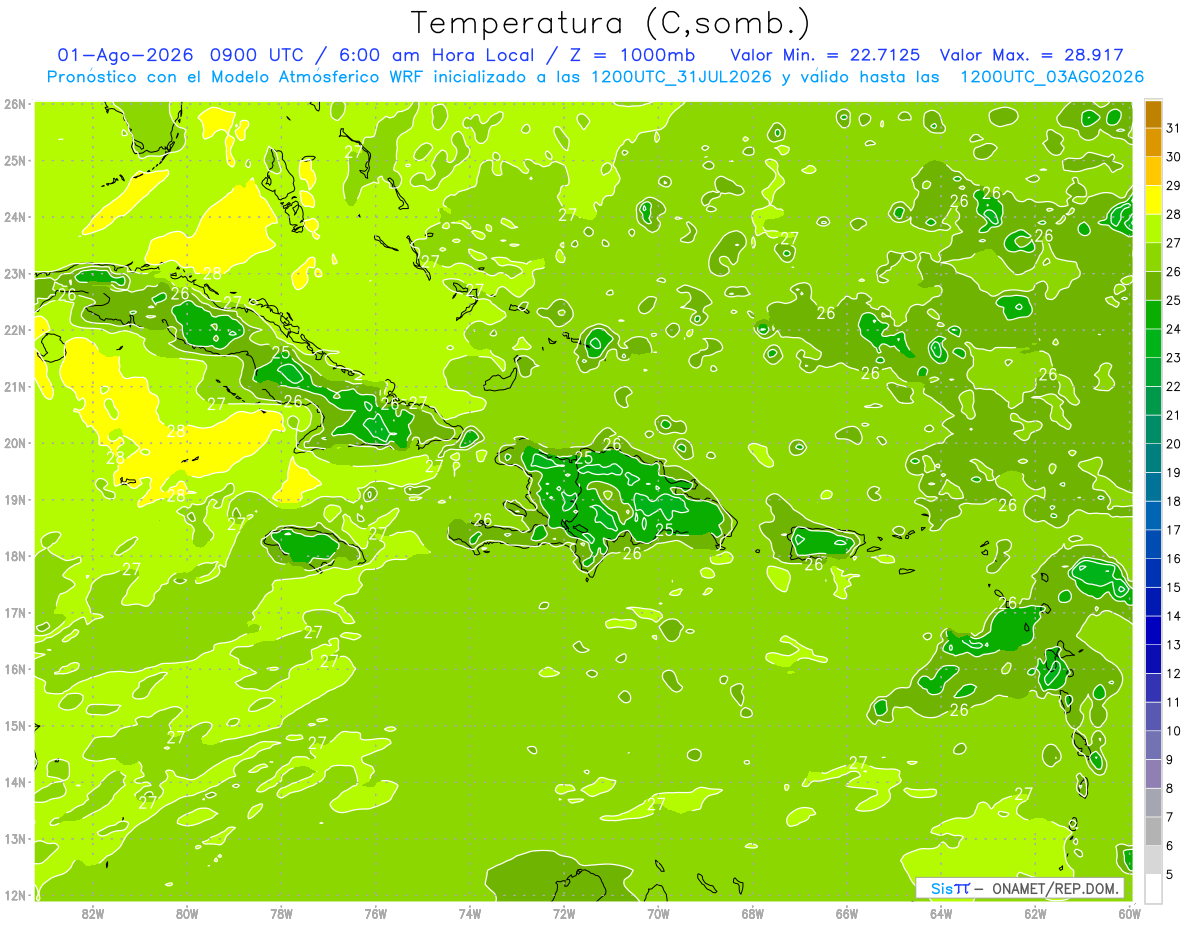
Task: Click the yellow legend swatch between 28 and 29
Action: (x=1153, y=200)
